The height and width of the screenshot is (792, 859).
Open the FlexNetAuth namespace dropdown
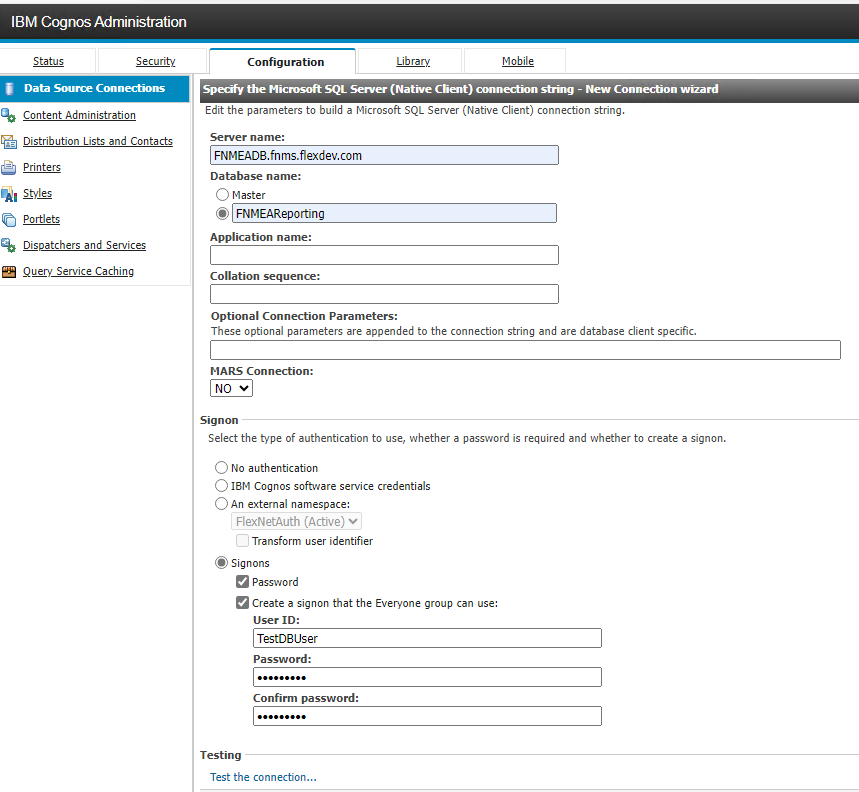click(296, 521)
